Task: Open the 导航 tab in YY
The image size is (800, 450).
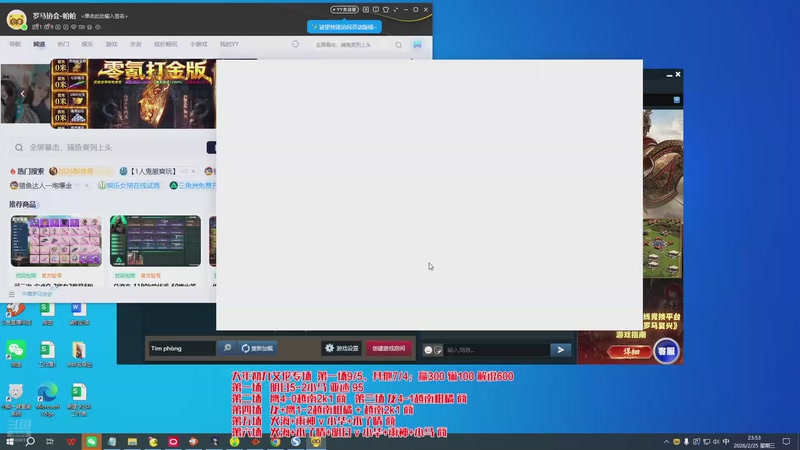Action: click(x=15, y=44)
